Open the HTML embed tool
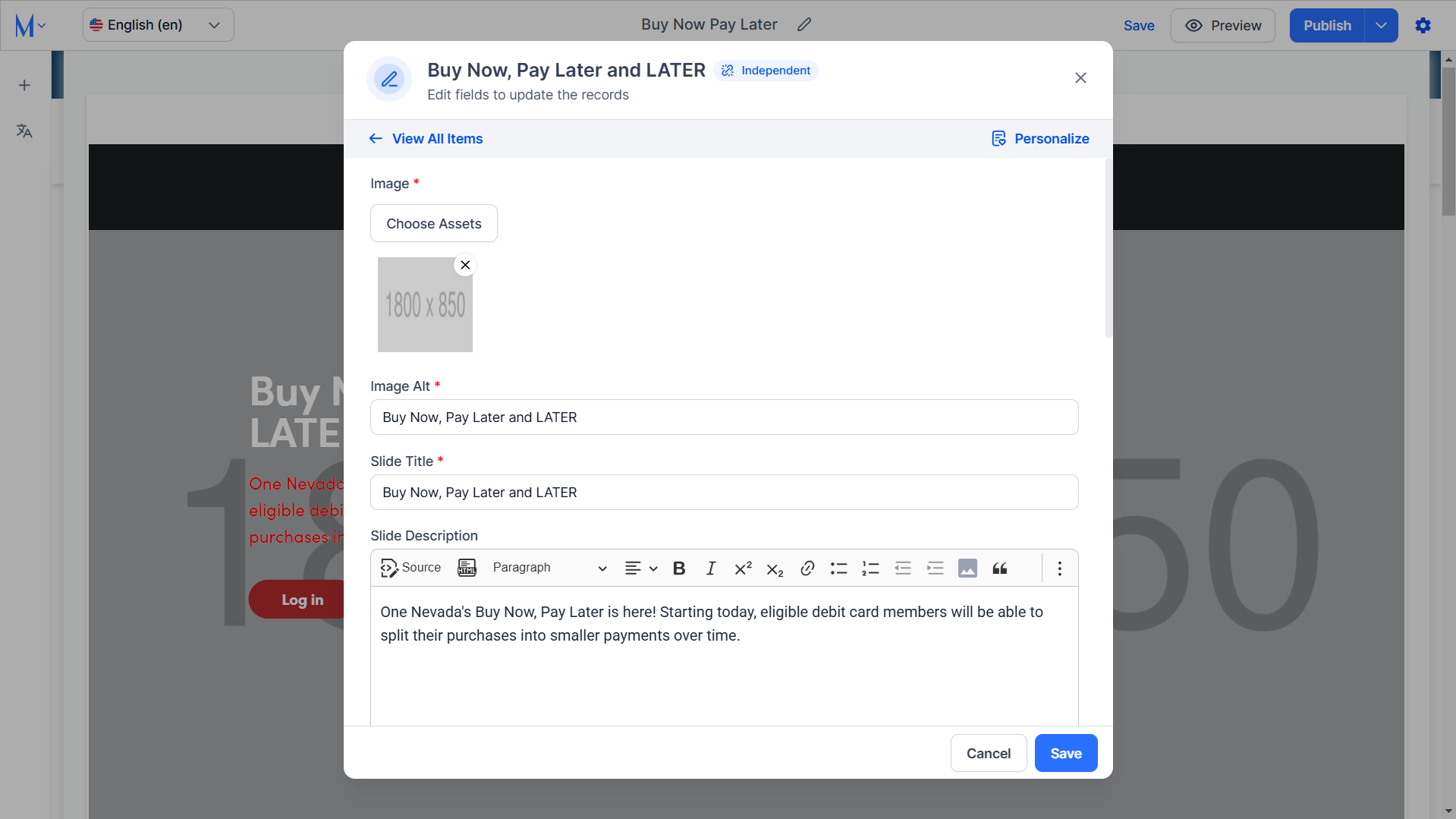Screen dimensions: 1456x819 [x=467, y=568]
